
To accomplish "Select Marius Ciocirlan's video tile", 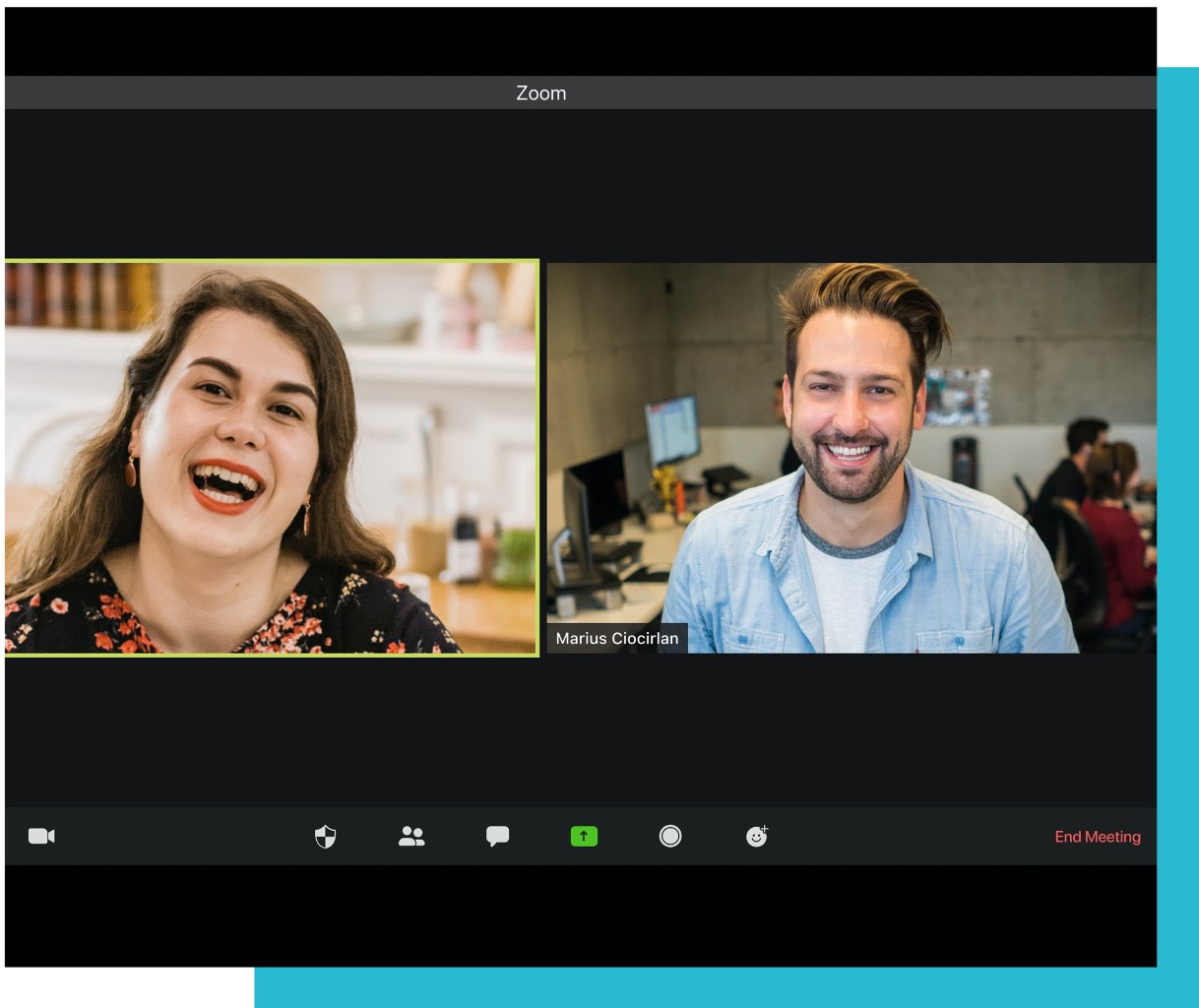I will coord(852,458).
